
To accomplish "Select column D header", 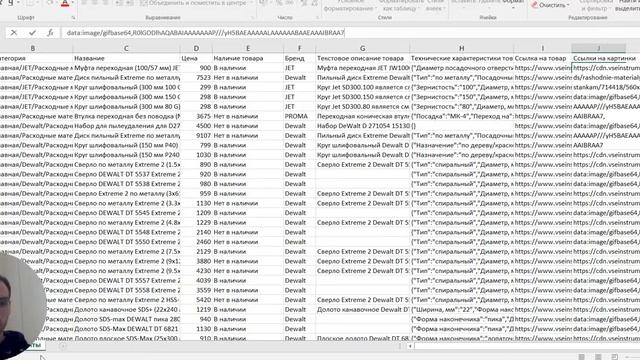I will [196, 48].
